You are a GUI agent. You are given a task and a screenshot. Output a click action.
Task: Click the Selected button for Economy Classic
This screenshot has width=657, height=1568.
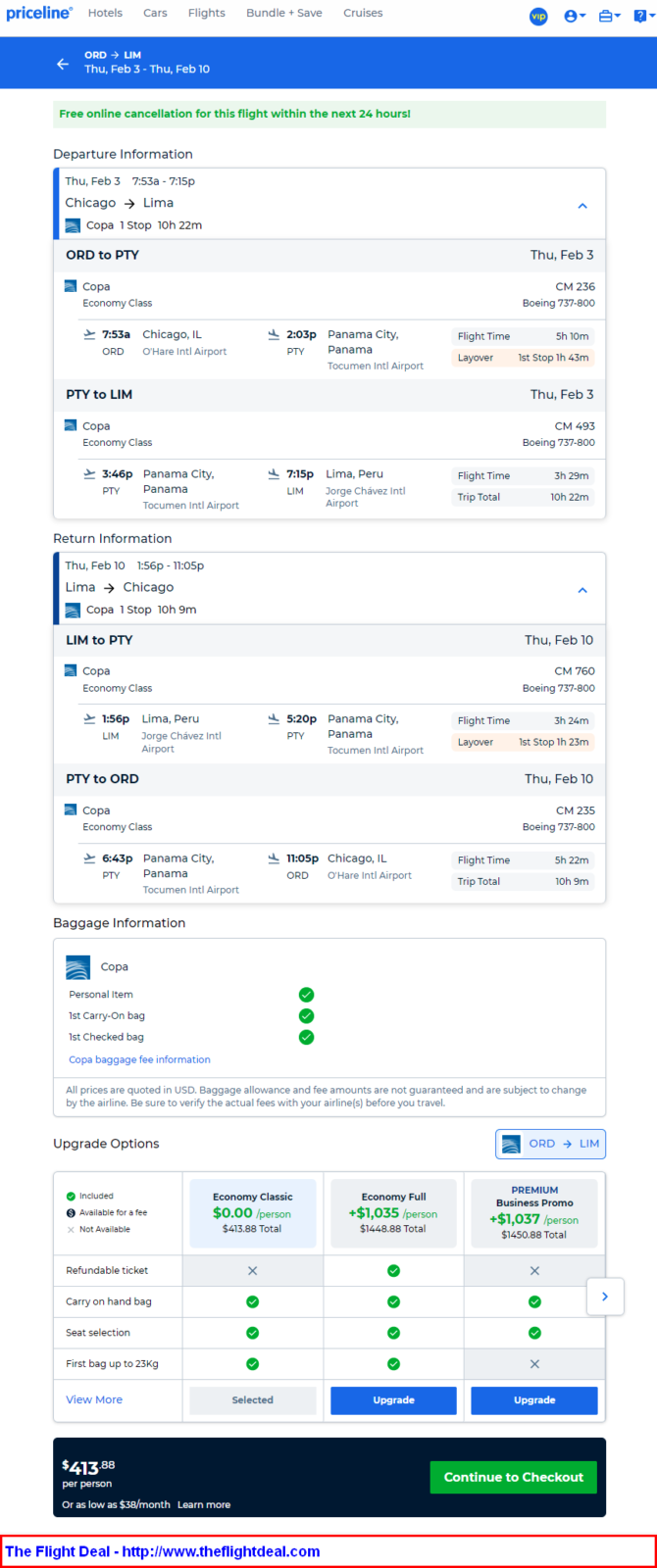point(253,1400)
